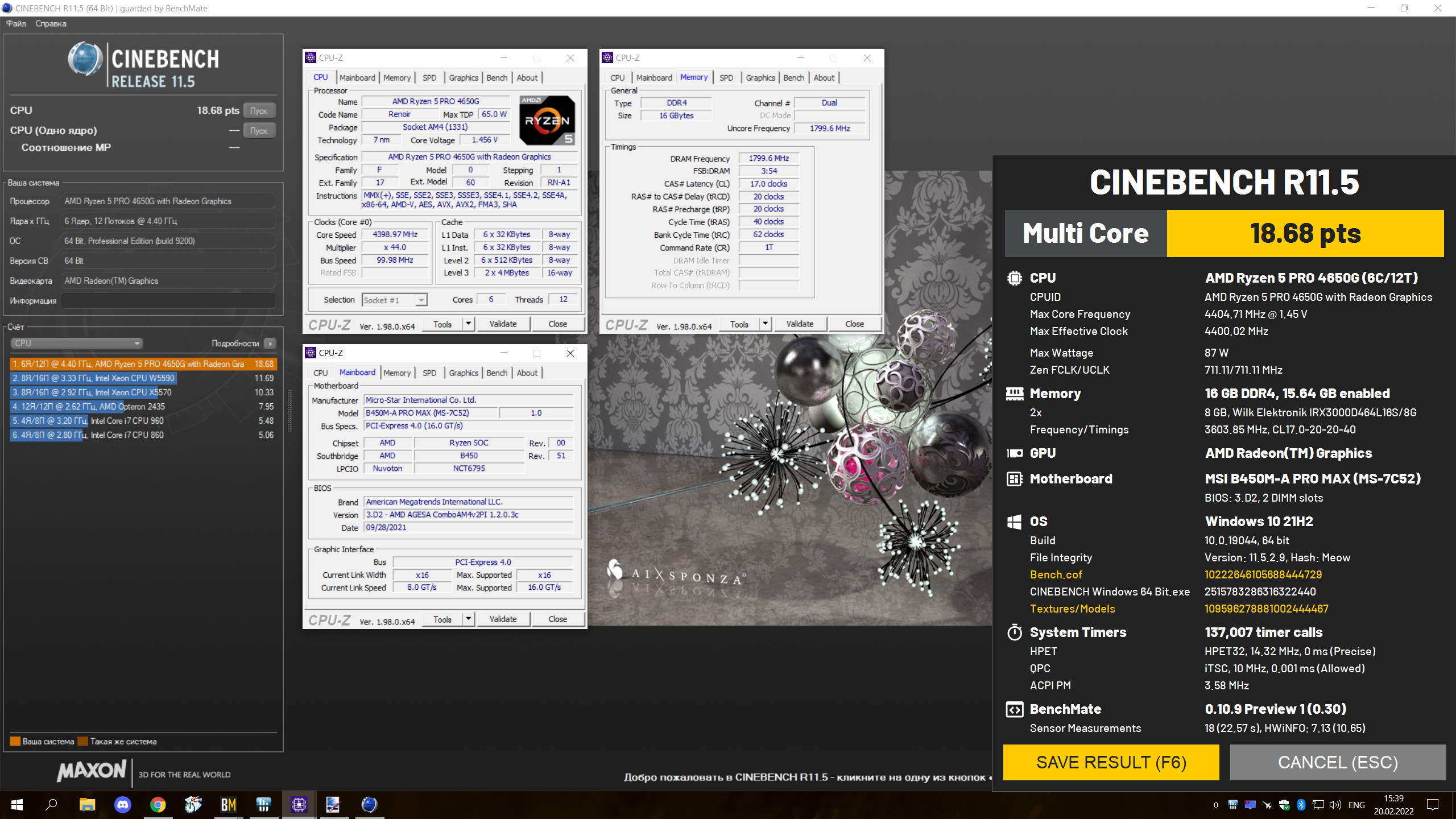
Task: Open Tools dropdown arrow in CPU-Z Mainboard window
Action: [469, 619]
